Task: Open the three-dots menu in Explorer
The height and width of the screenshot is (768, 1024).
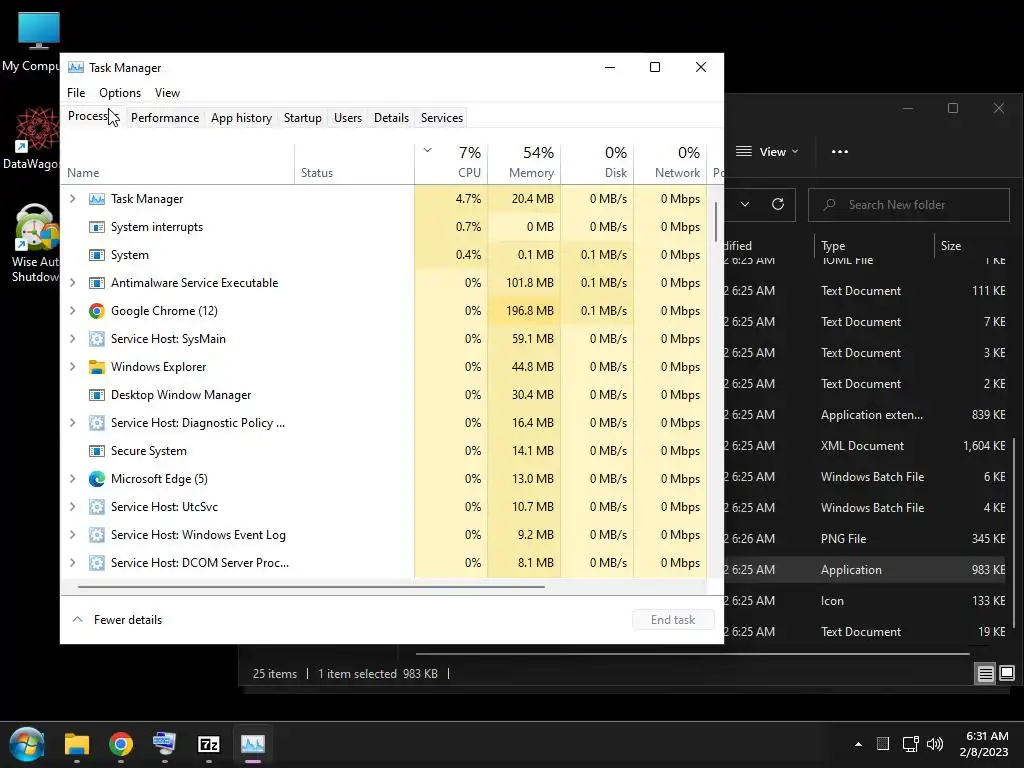Action: 840,152
